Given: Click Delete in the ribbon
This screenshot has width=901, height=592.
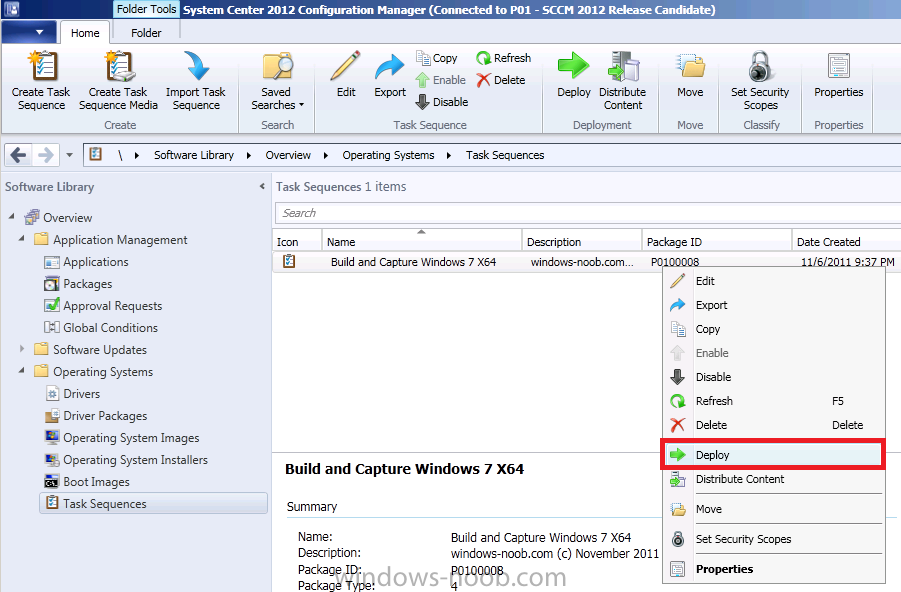Looking at the screenshot, I should point(501,80).
